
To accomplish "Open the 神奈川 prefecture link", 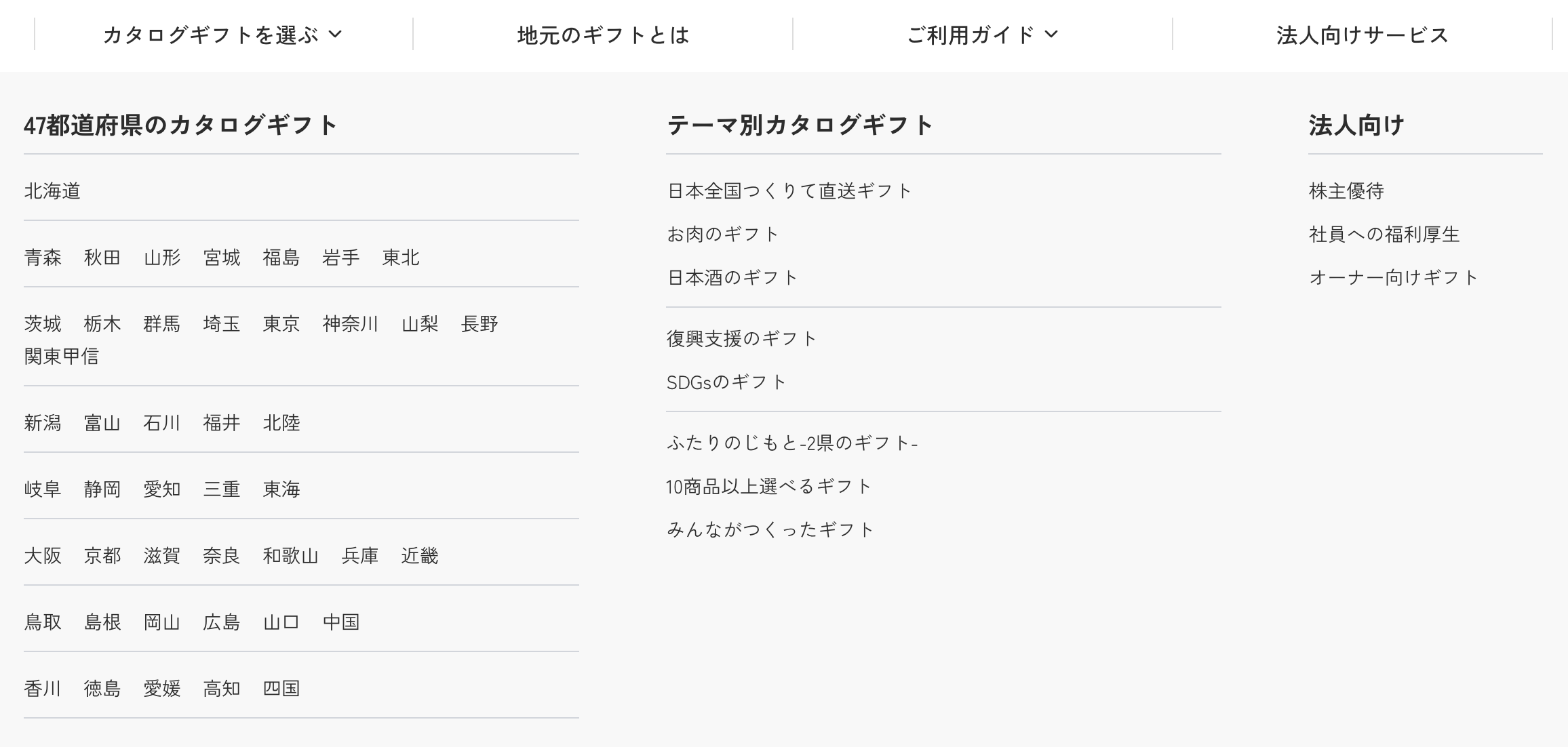I will point(350,324).
